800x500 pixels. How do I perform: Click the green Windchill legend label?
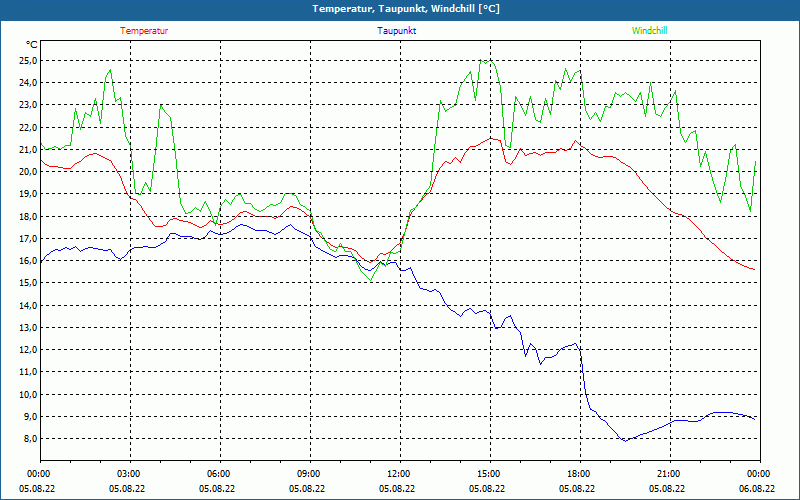coord(649,31)
